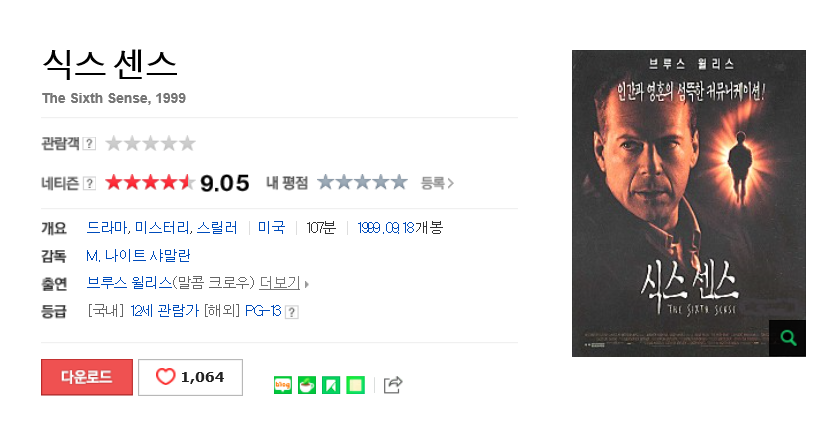
Task: Click the magnifier icon on the poster
Action: pyautogui.click(x=787, y=338)
